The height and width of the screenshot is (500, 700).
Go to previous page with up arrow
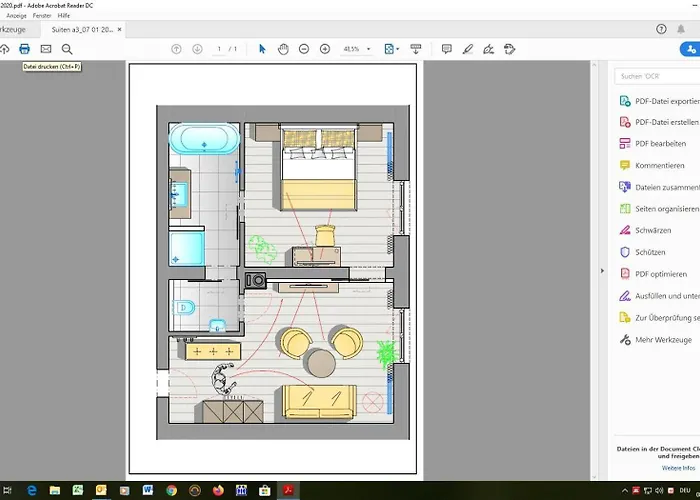click(176, 48)
